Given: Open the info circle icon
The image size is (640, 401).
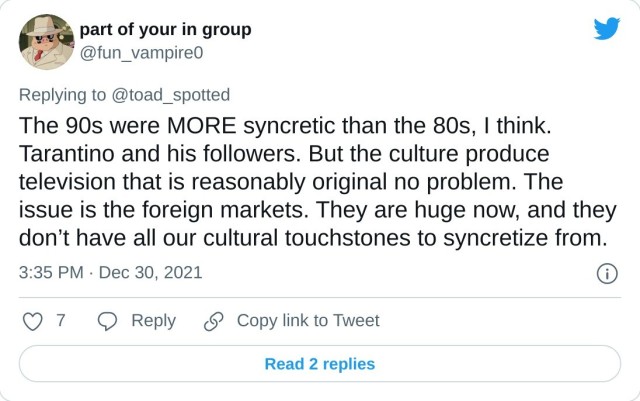Looking at the screenshot, I should tap(606, 273).
